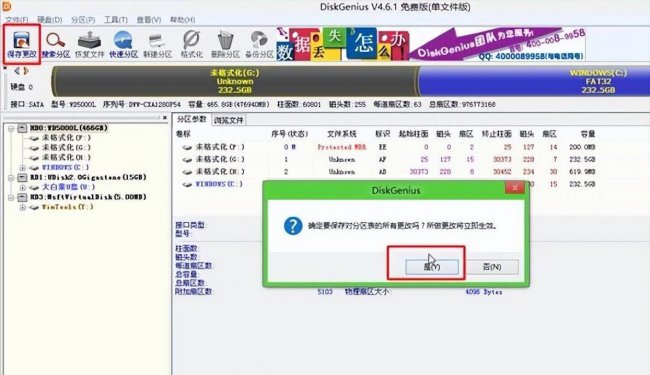The width and height of the screenshot is (650, 375).
Task: Click the HD0:WD5000L disk icon in tree
Action: click(x=22, y=128)
